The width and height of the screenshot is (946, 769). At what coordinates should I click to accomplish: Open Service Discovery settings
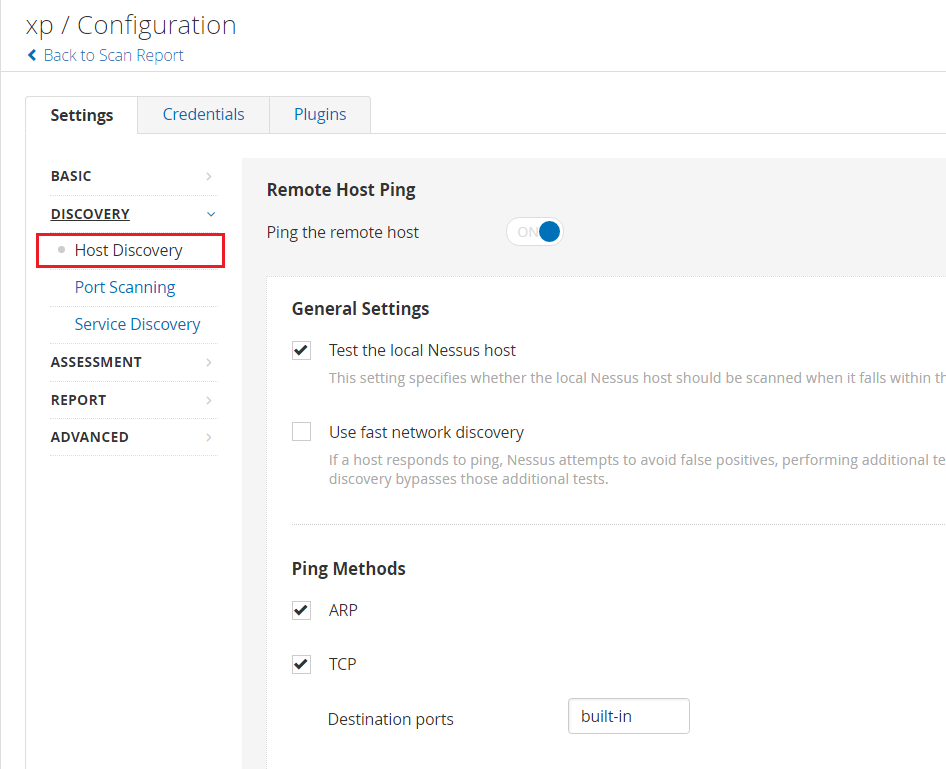click(x=138, y=324)
